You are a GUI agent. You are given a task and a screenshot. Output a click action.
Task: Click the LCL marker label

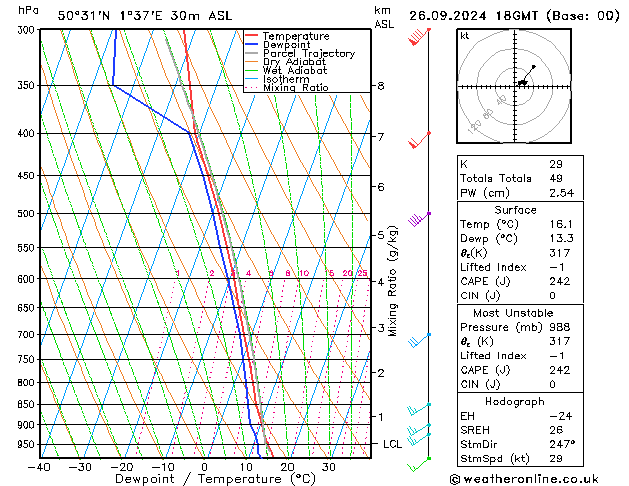[x=392, y=444]
